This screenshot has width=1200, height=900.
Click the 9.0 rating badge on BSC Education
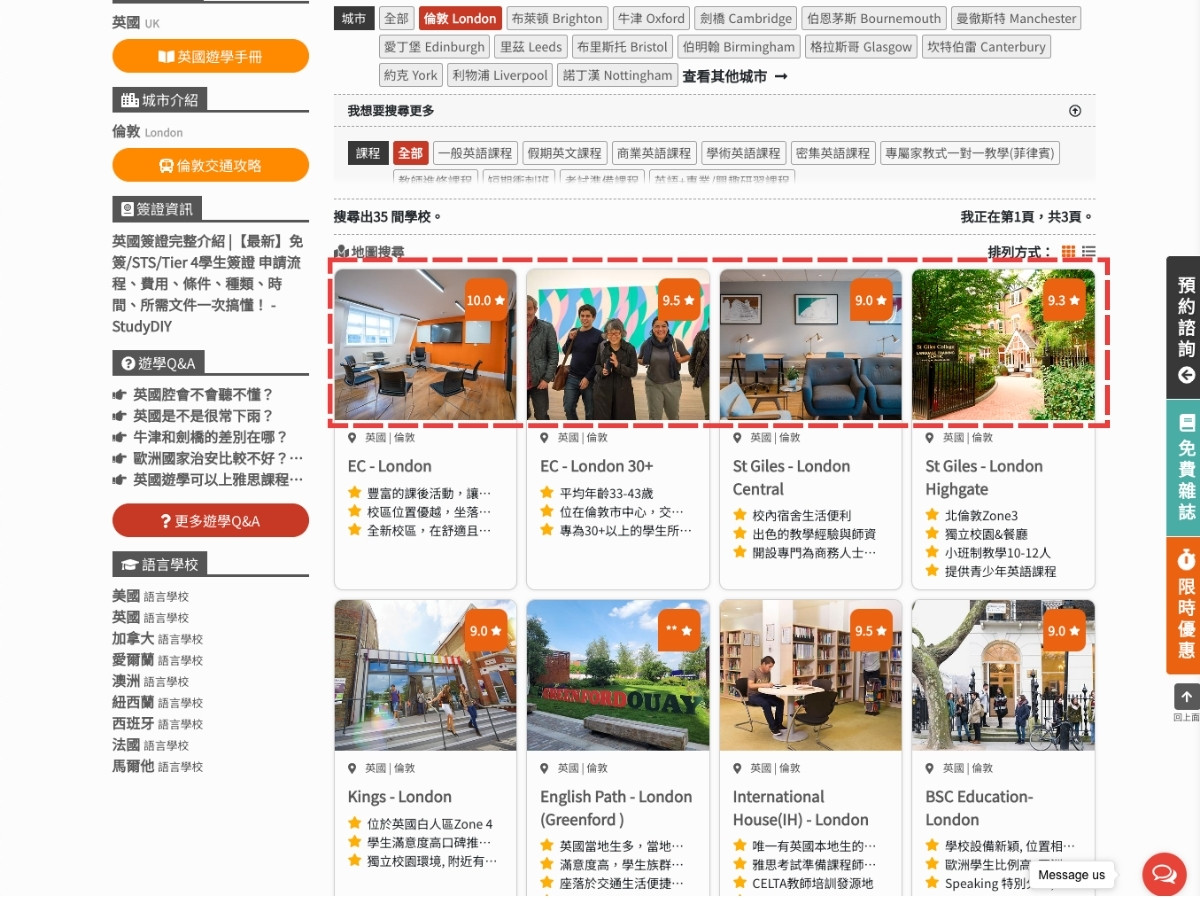1063,631
